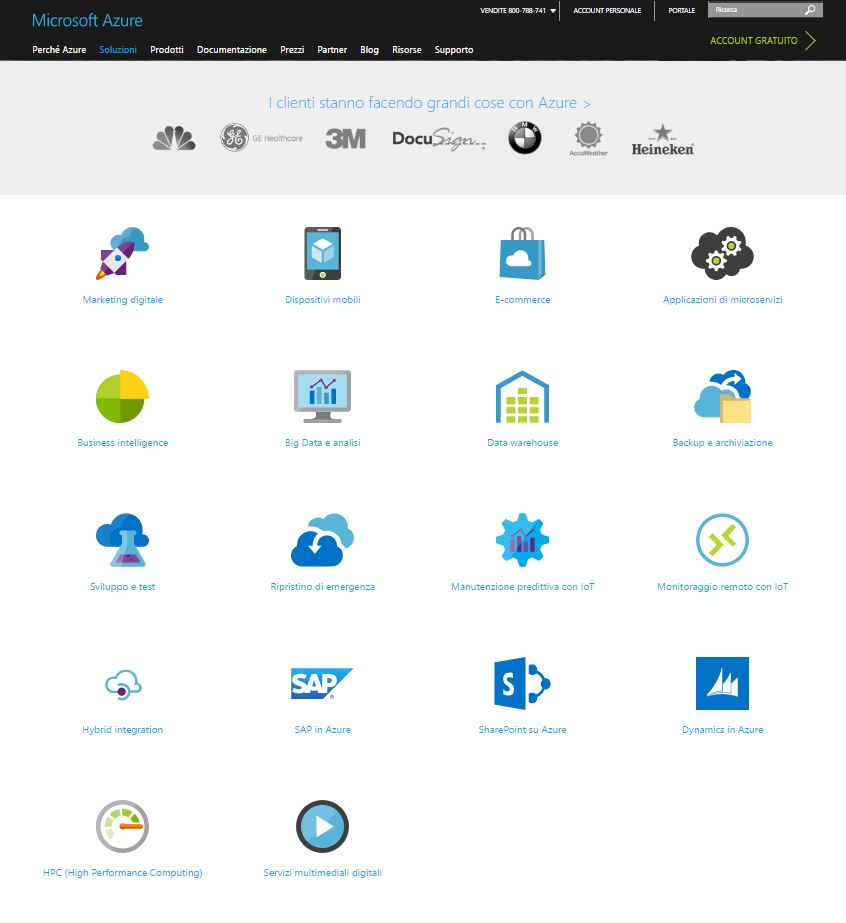Image resolution: width=846 pixels, height=923 pixels.
Task: Open the Dispositivi mobili text link
Action: [x=323, y=300]
